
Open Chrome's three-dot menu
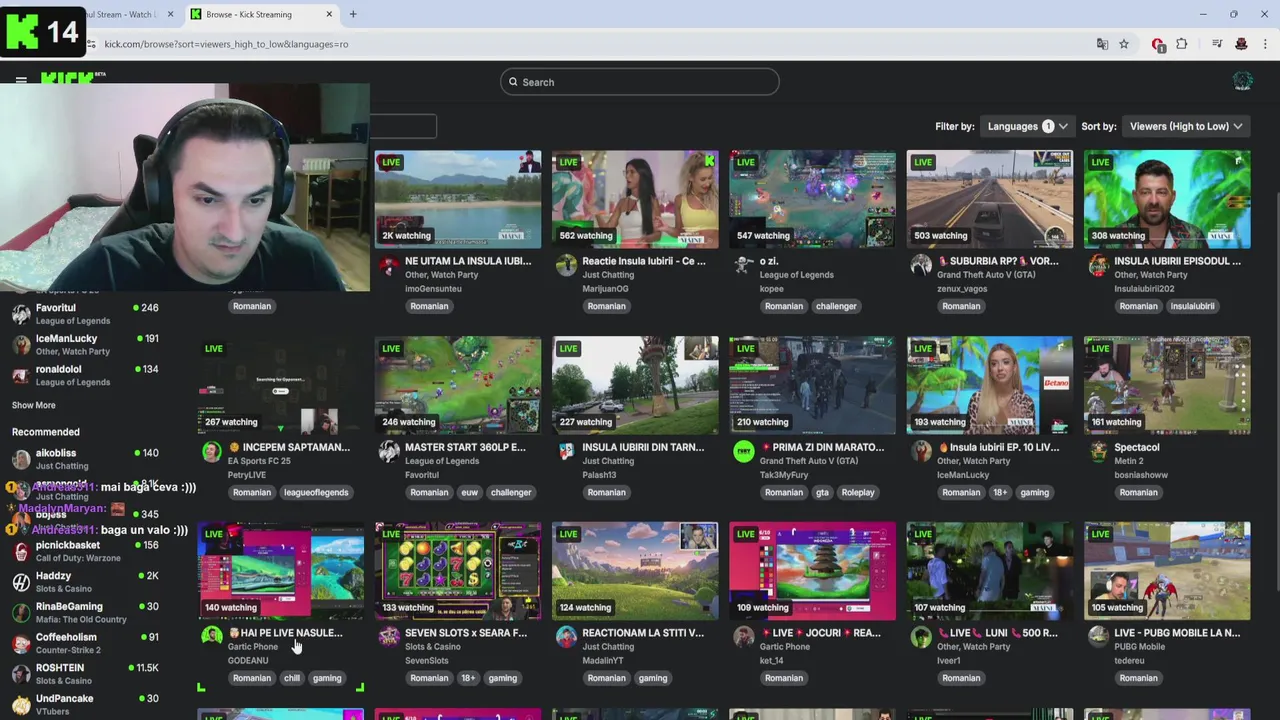(1266, 44)
